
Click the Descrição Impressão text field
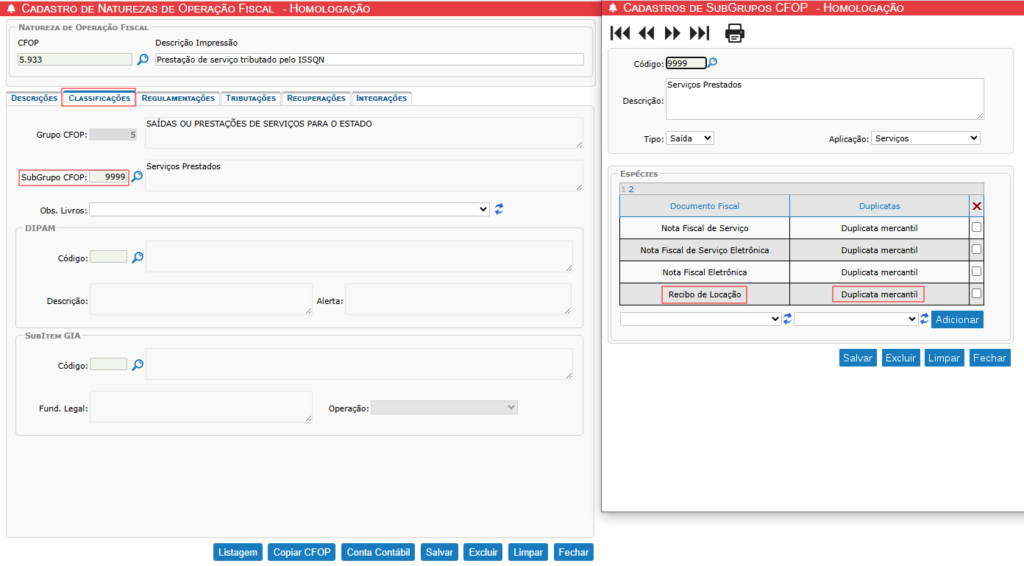369,59
